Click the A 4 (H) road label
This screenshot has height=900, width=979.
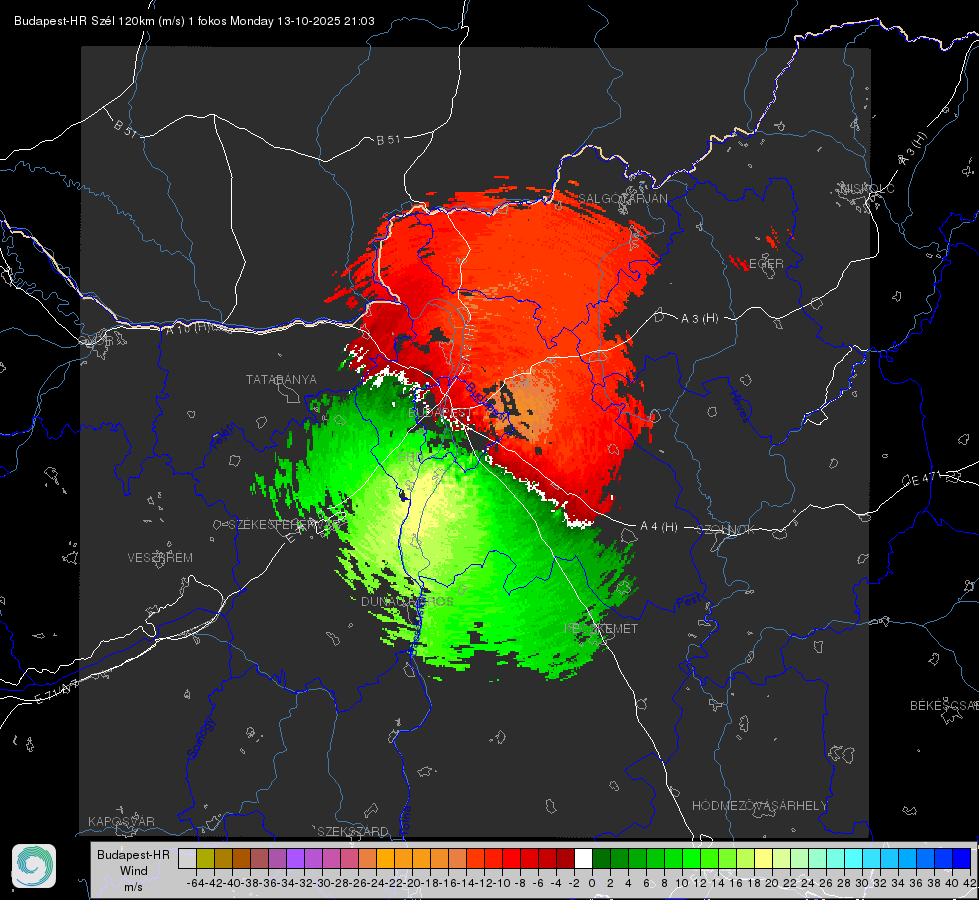point(659,527)
